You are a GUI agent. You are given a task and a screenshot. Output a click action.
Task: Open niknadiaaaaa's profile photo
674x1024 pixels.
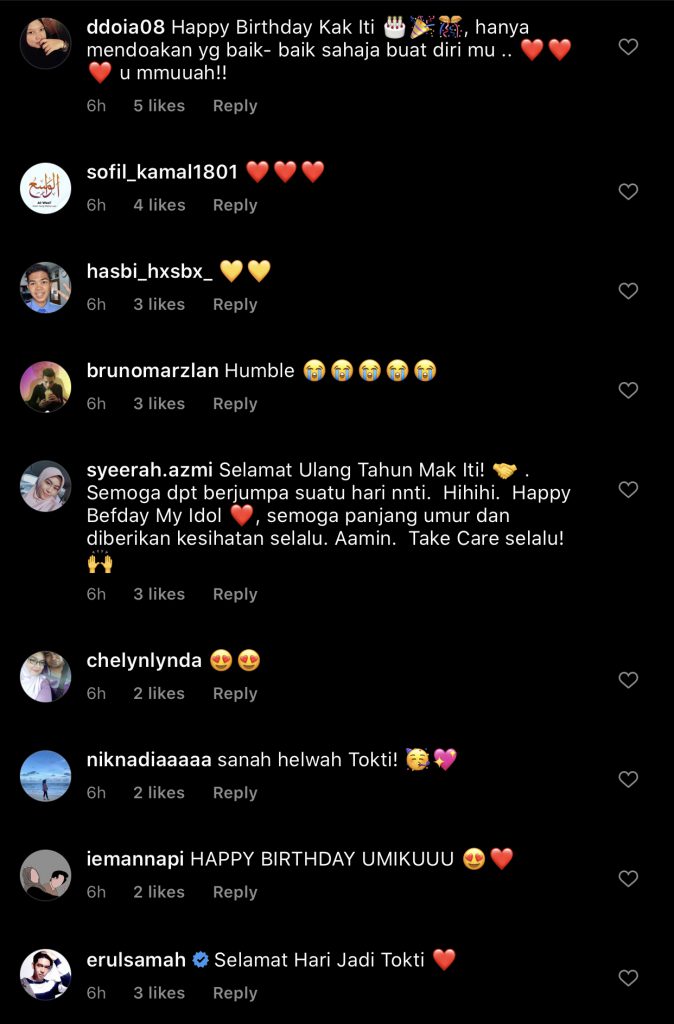(46, 775)
